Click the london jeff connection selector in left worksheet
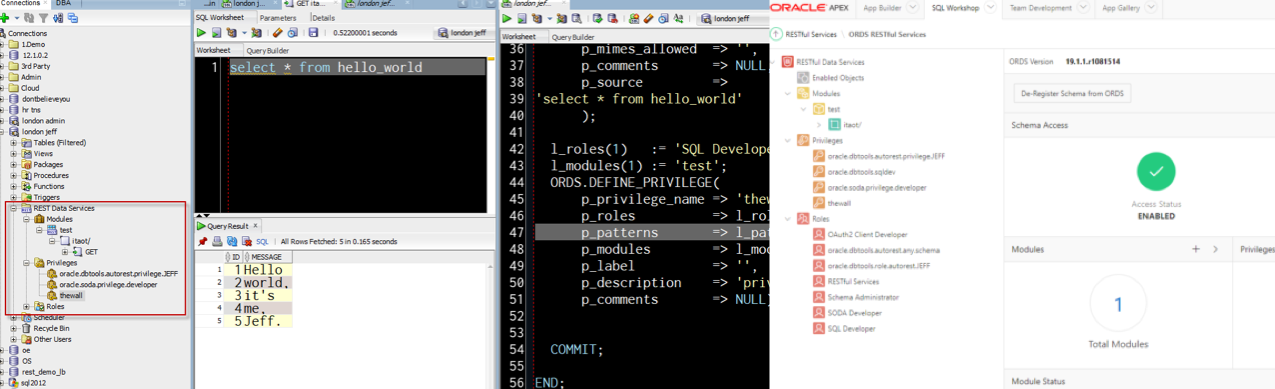1275x389 pixels. coord(463,33)
